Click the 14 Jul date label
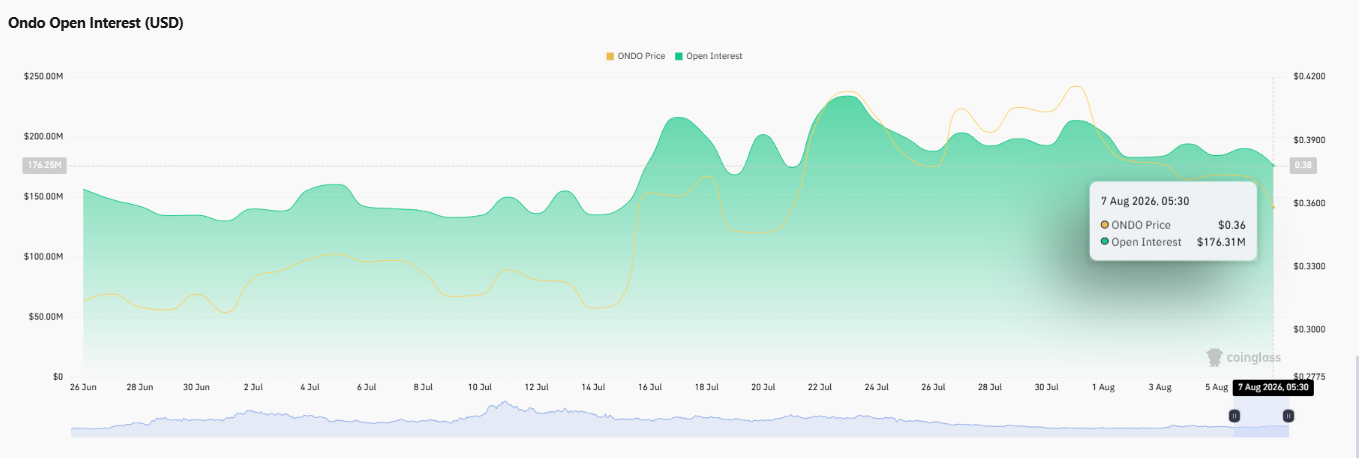The image size is (1359, 458). click(593, 386)
